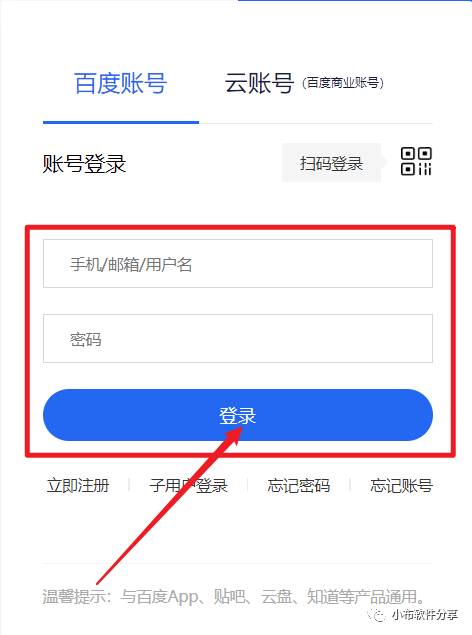Click the (百度商业账号) subtitle text
Viewport: 472px width, 635px height.
[x=343, y=83]
